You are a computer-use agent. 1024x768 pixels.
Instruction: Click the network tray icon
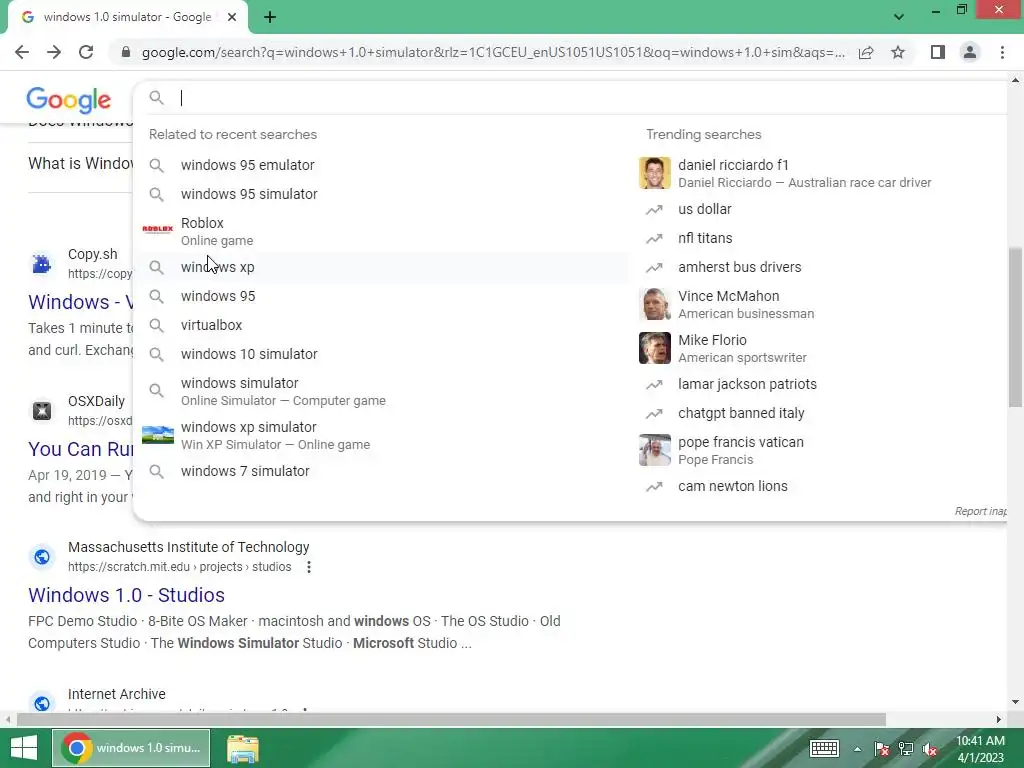pos(906,749)
